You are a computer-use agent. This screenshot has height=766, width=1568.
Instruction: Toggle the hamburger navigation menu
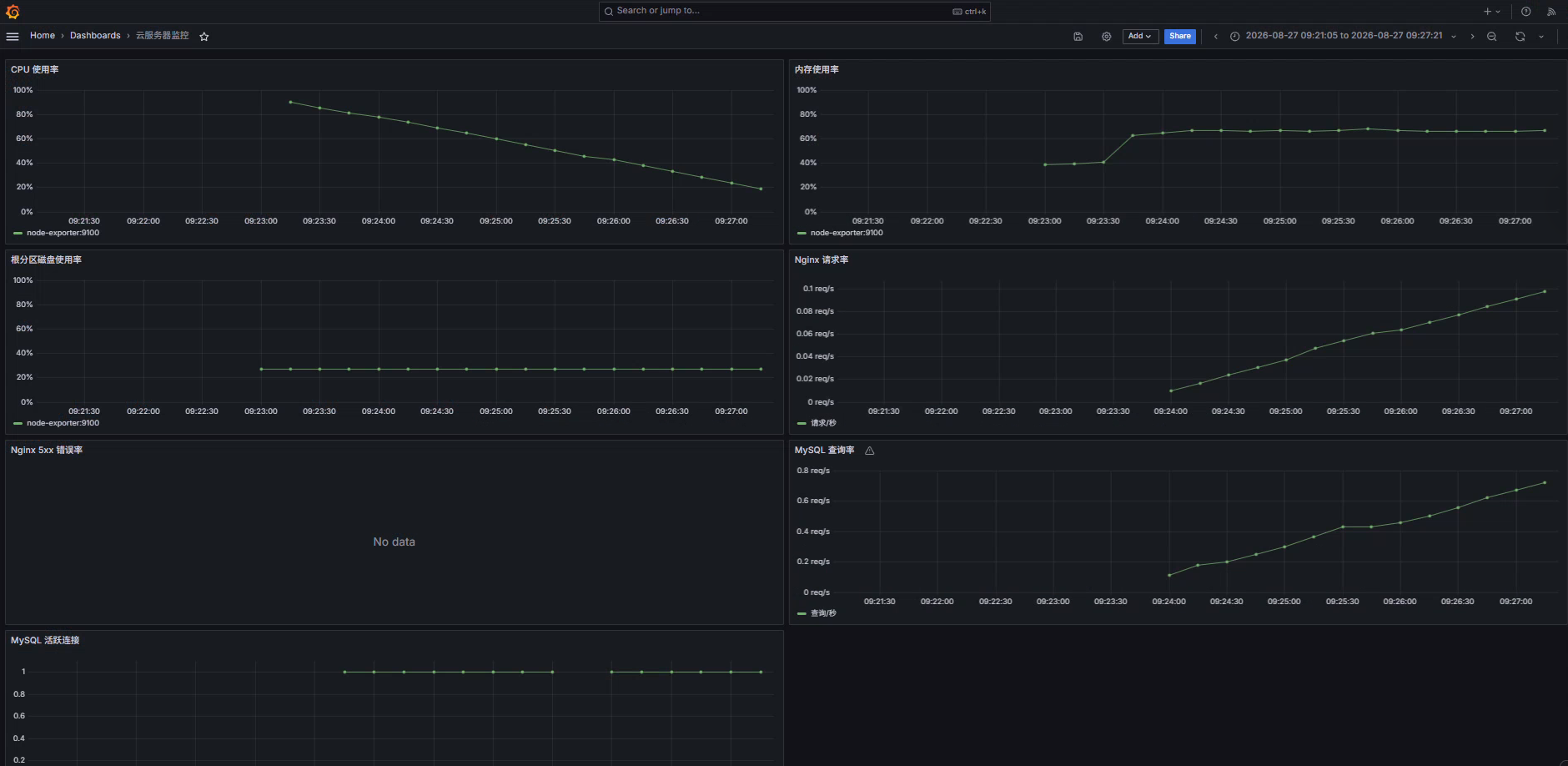[13, 37]
